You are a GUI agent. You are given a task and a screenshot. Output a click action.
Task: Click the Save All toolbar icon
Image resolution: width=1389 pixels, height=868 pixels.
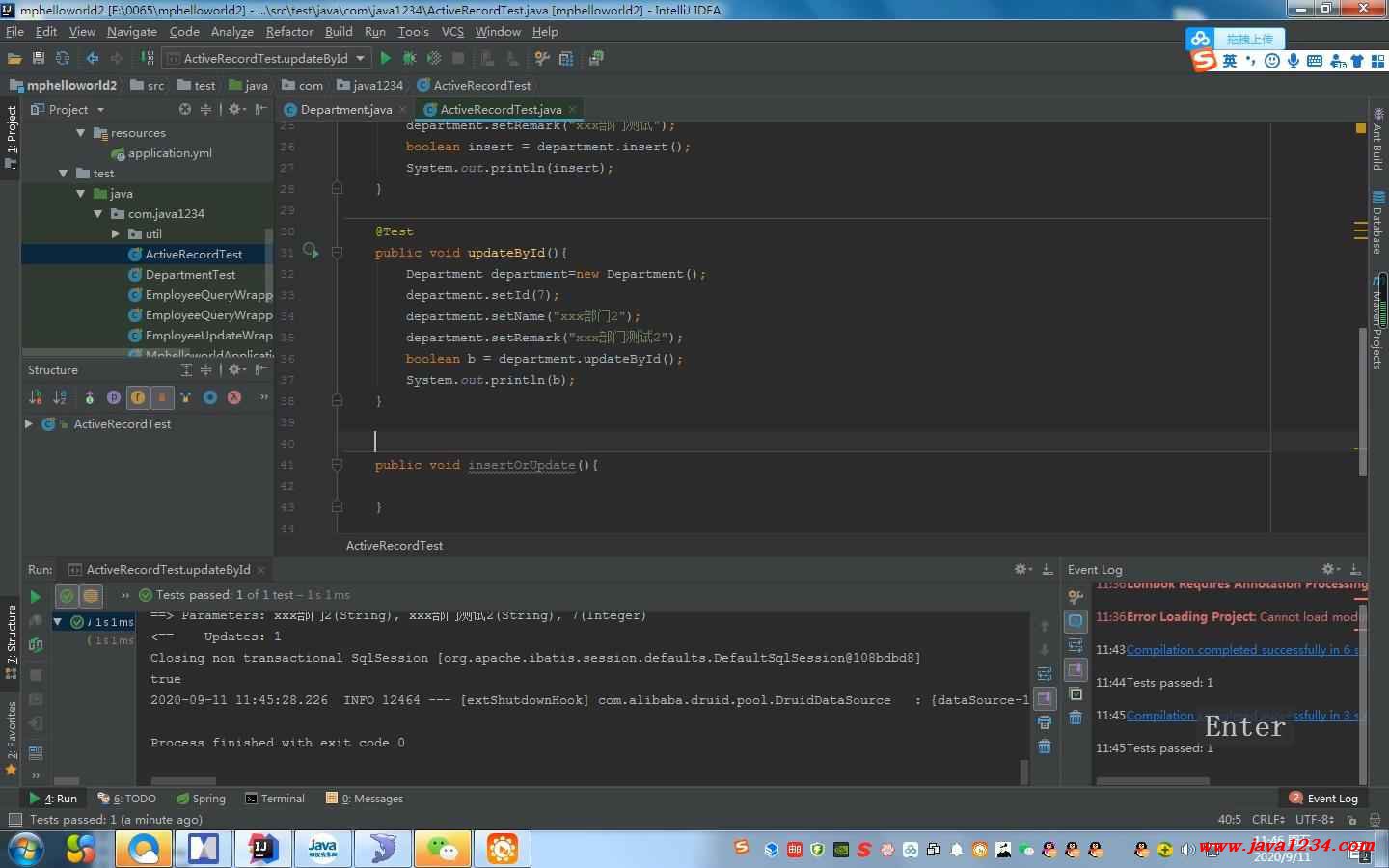point(39,58)
